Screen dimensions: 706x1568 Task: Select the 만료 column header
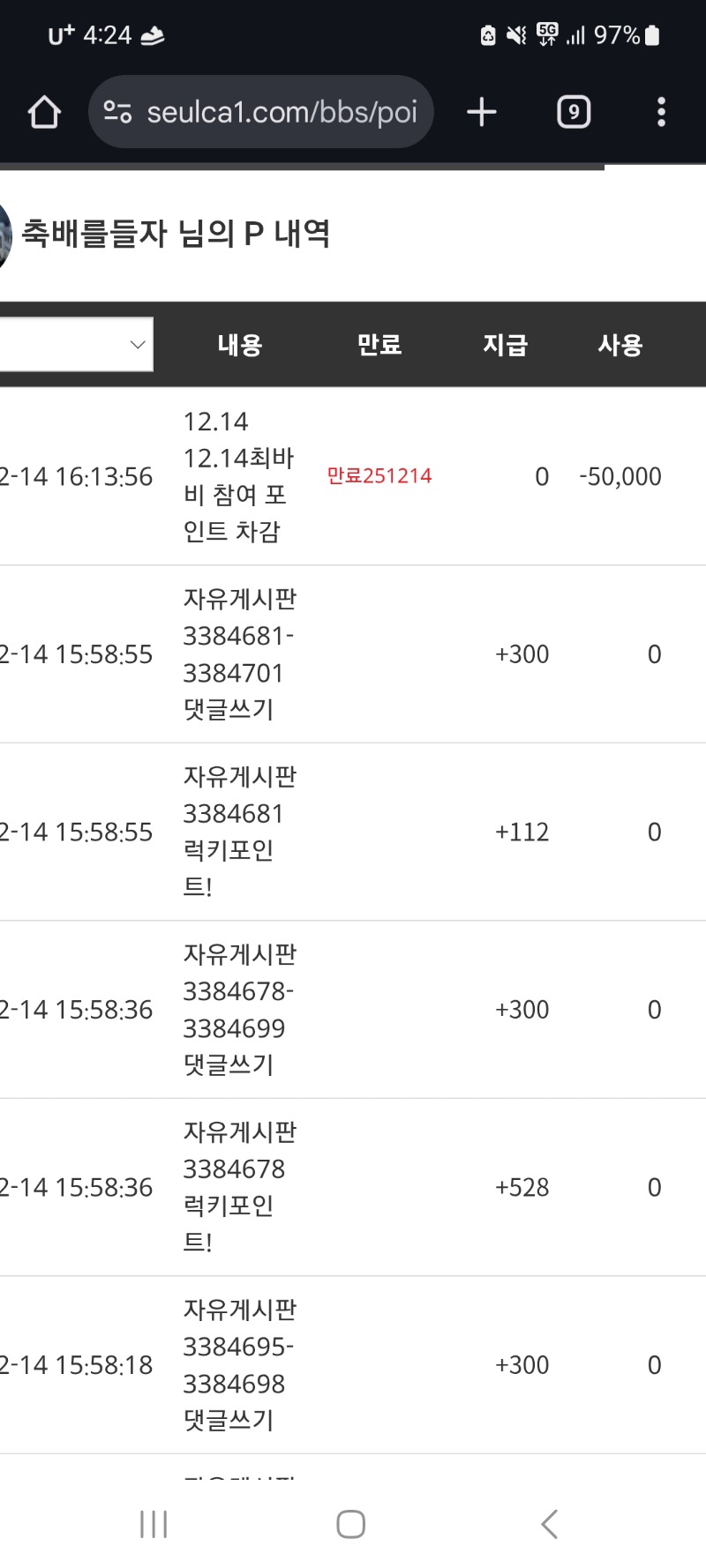pyautogui.click(x=379, y=345)
